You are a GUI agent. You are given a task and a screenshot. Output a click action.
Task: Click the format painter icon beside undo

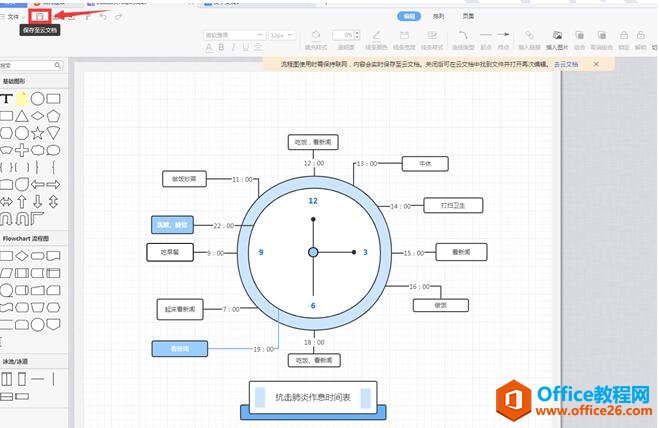(88, 17)
